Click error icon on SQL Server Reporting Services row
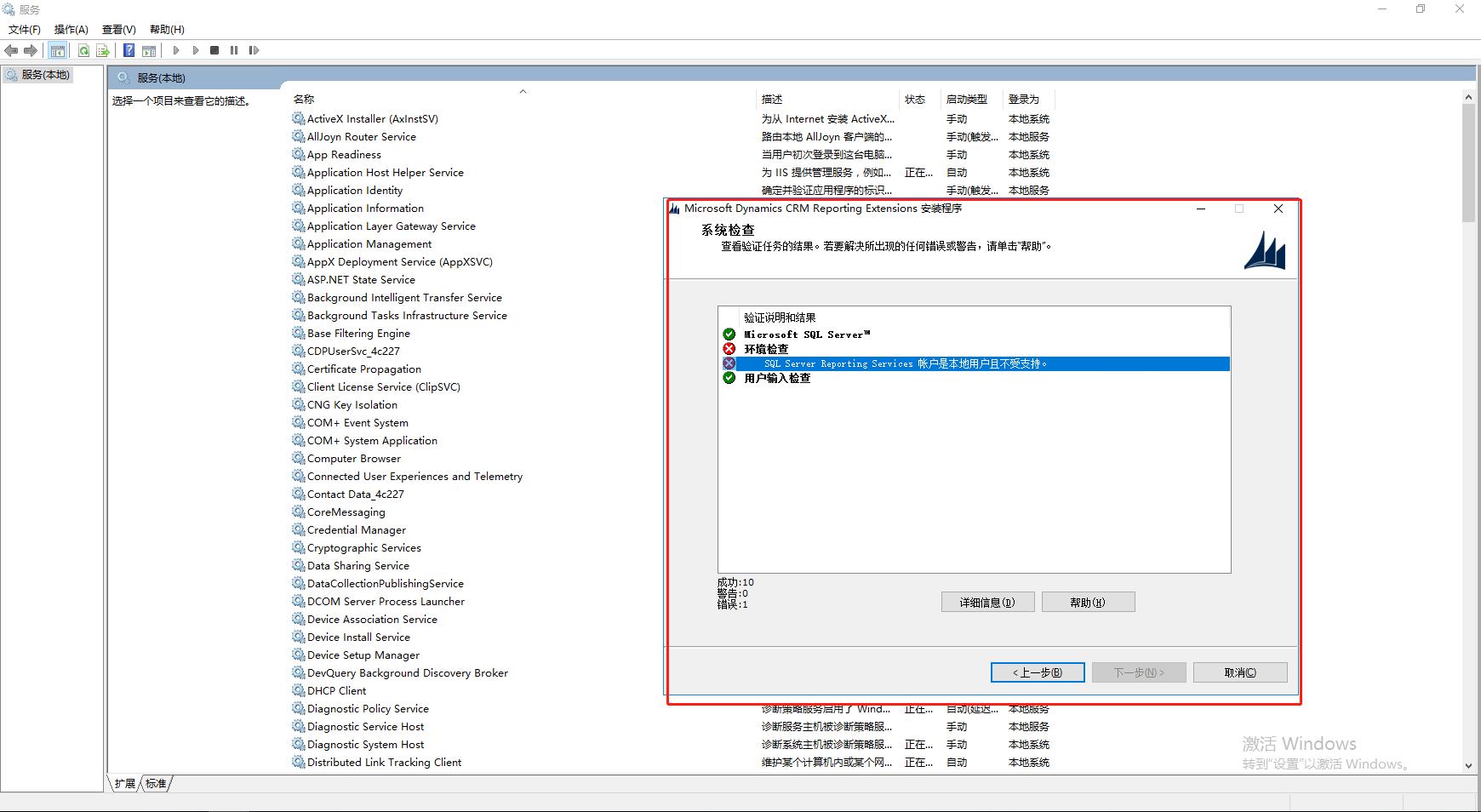The width and height of the screenshot is (1481, 812). (729, 363)
